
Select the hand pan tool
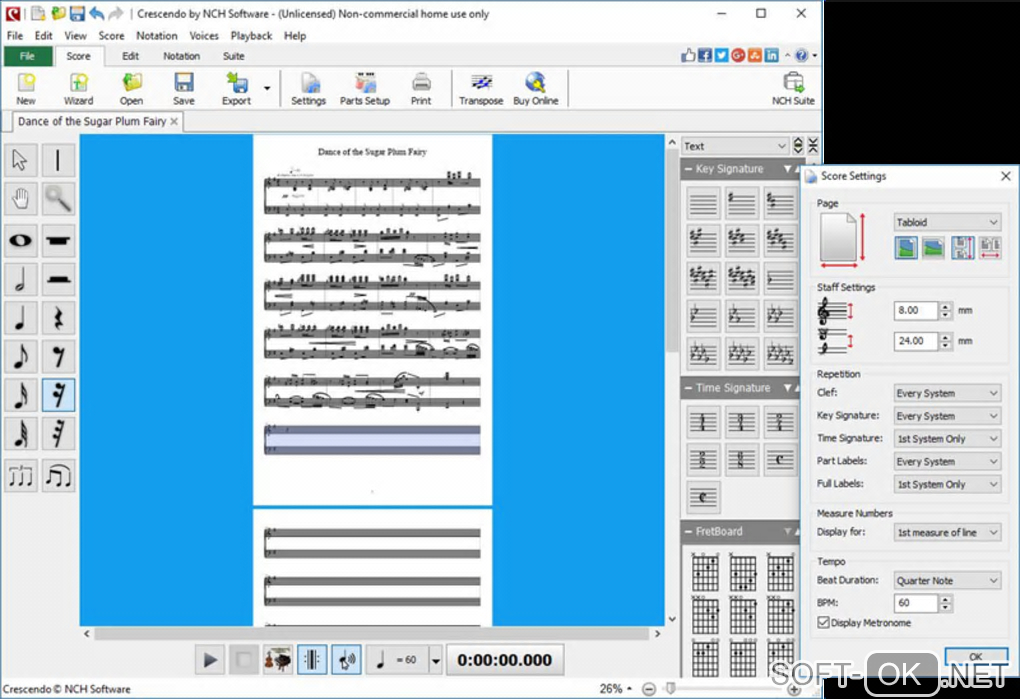20,199
